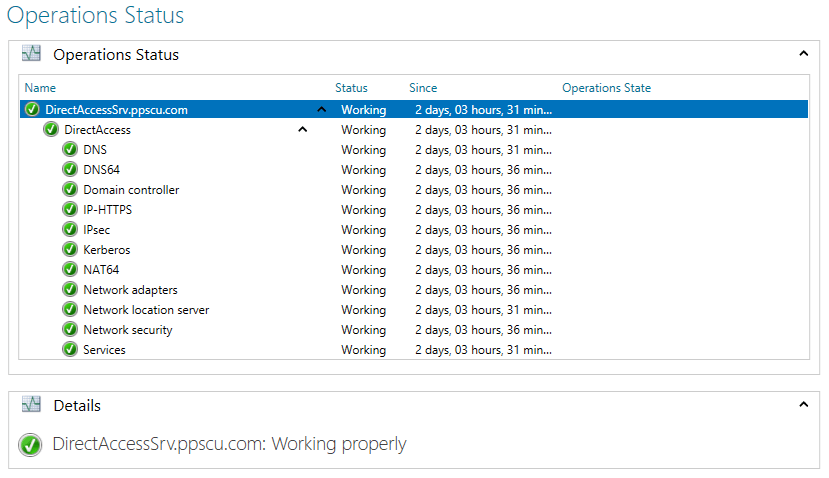
Task: Click Working status in the Kerberos row
Action: click(364, 250)
